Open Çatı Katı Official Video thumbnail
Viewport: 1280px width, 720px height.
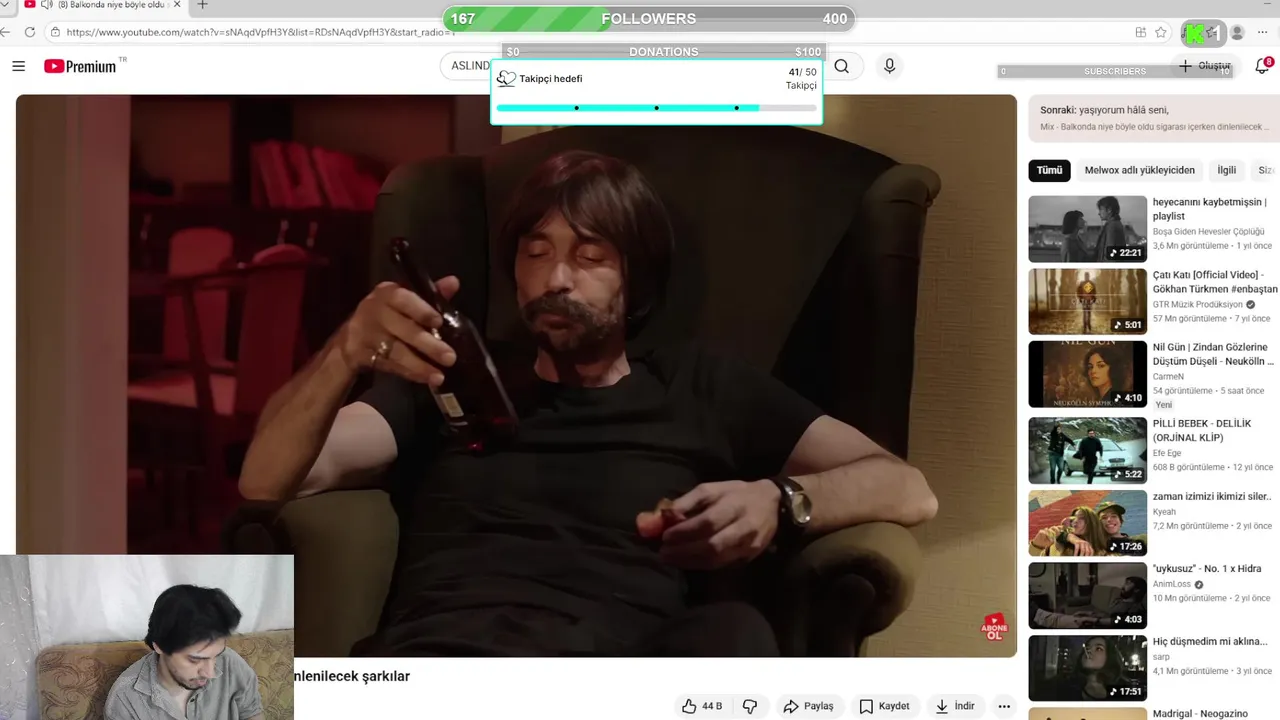click(x=1087, y=301)
